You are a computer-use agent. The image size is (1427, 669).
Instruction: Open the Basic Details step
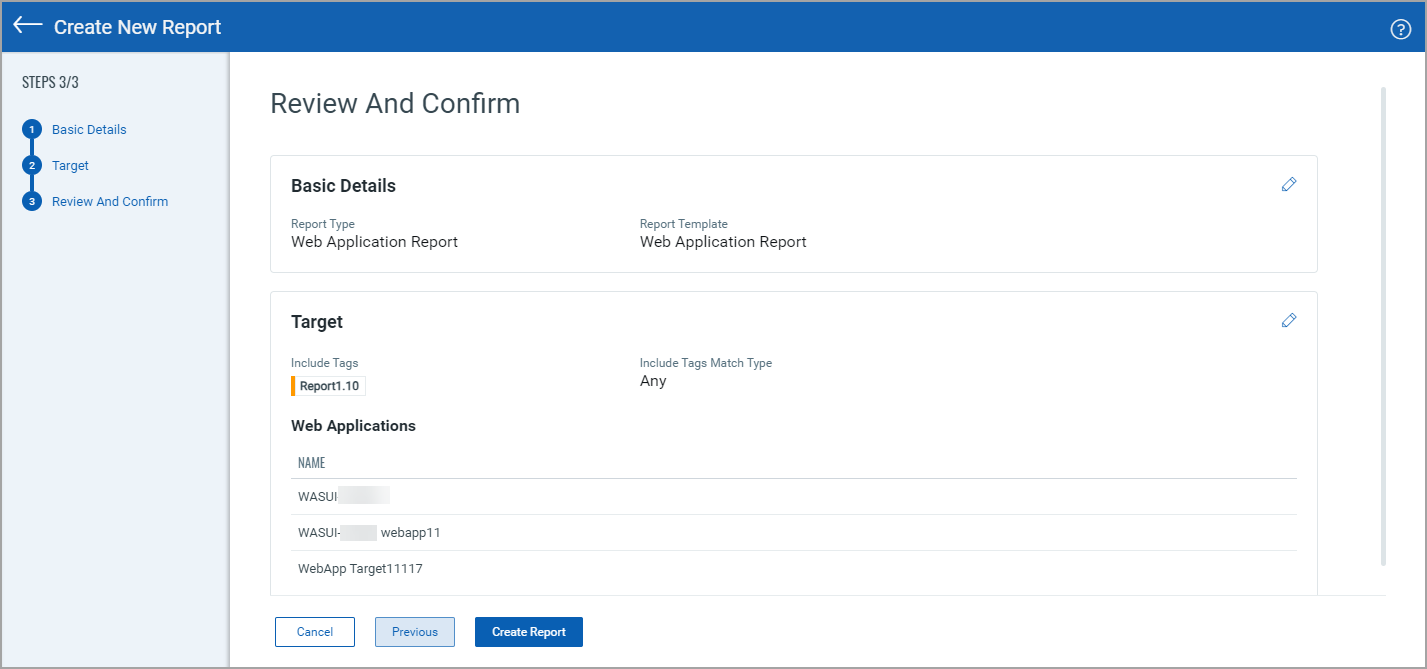pos(89,129)
